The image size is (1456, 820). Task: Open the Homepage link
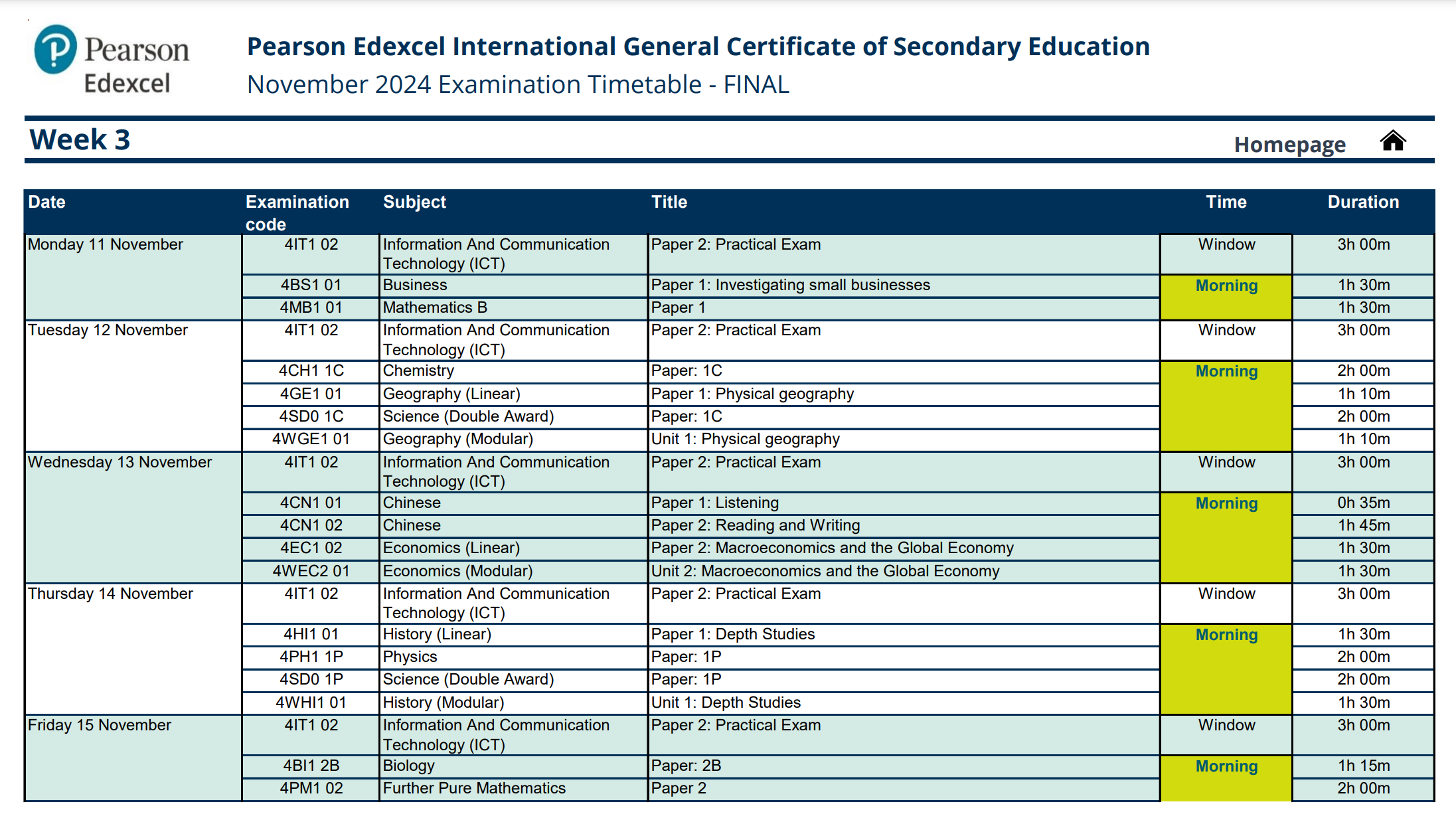click(x=1289, y=144)
